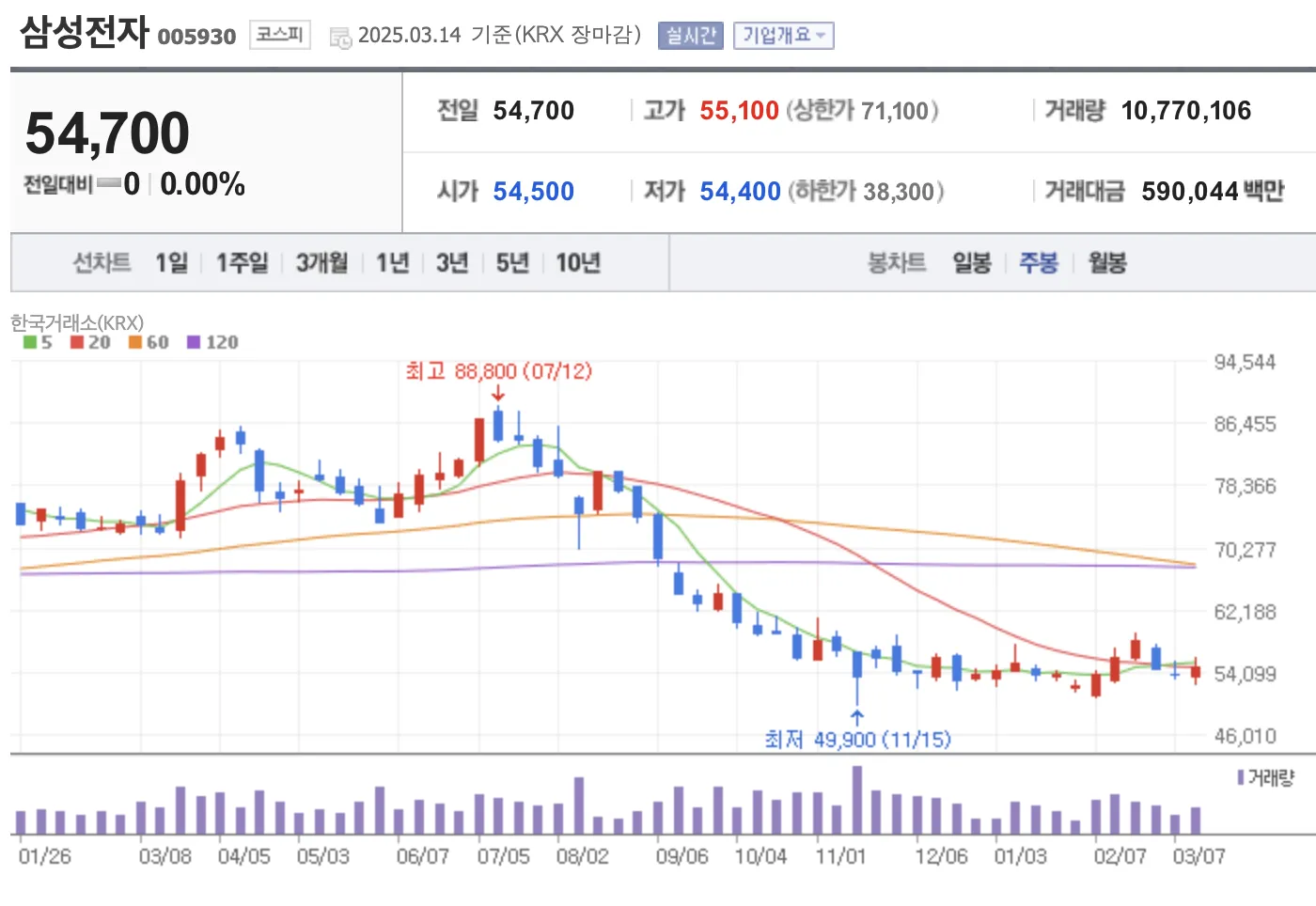Click the 0.00% change rate
Screen dimensions: 1316x906
[202, 184]
